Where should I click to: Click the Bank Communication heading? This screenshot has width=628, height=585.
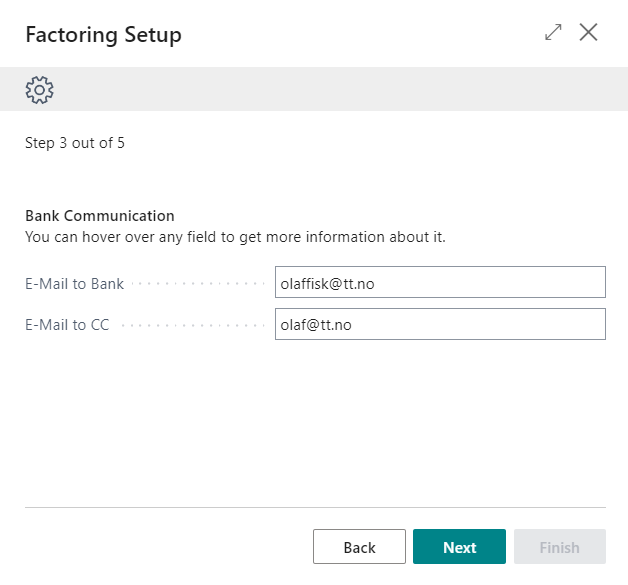click(99, 216)
